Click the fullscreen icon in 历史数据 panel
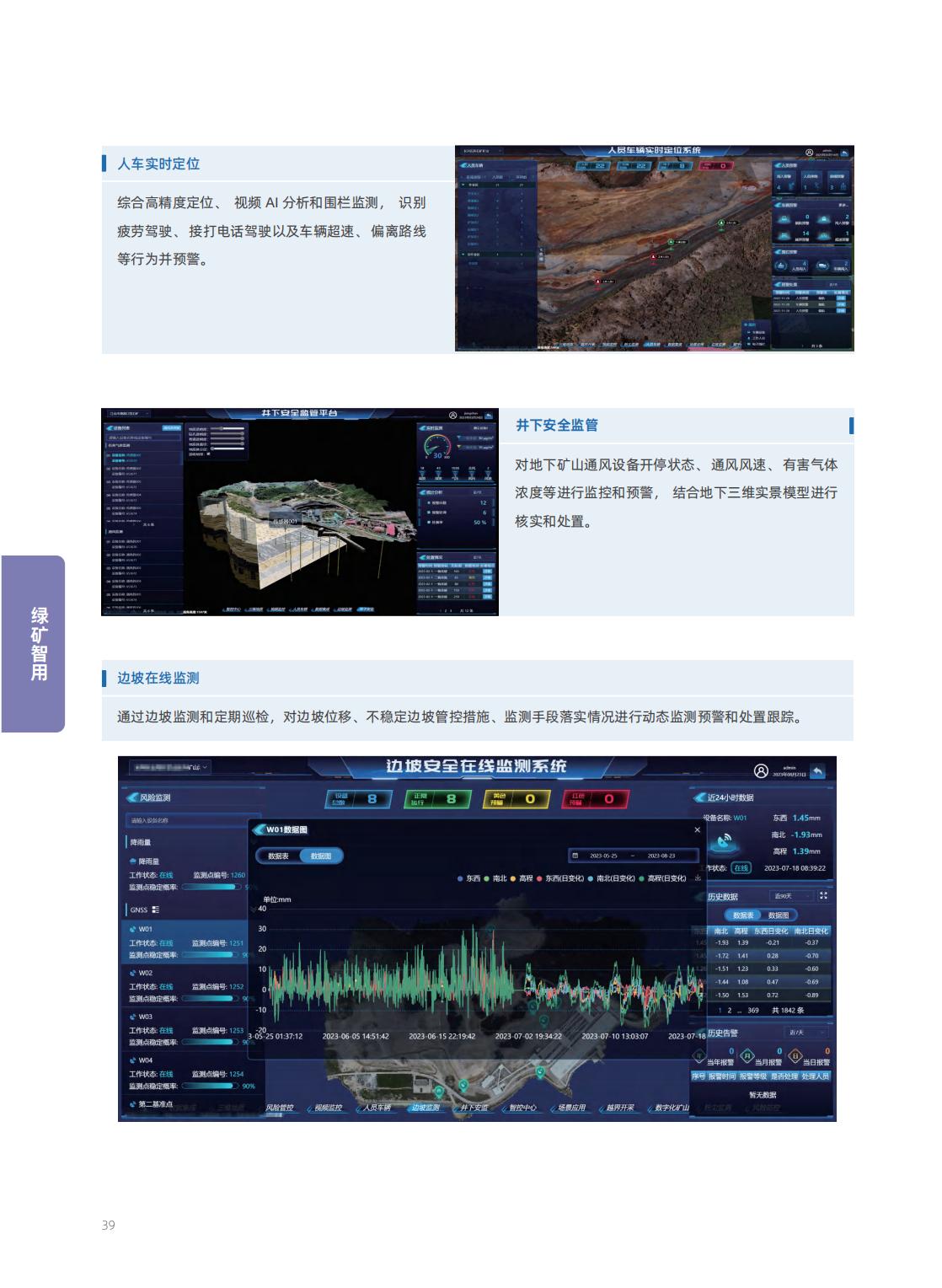 coord(823,896)
